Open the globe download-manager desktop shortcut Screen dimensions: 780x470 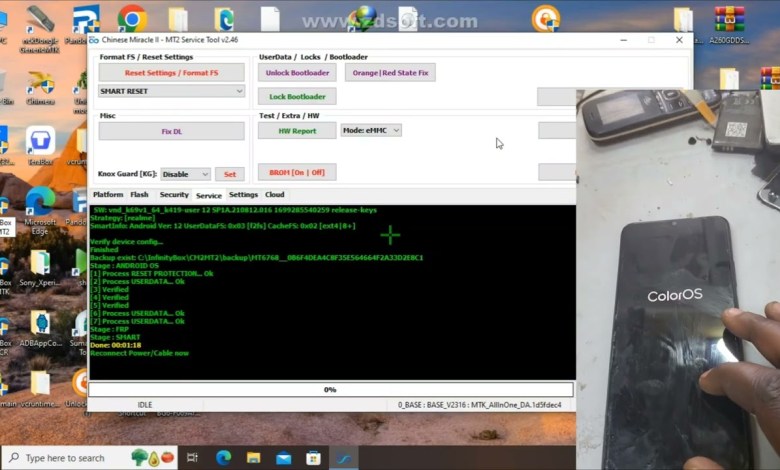click(x=363, y=18)
